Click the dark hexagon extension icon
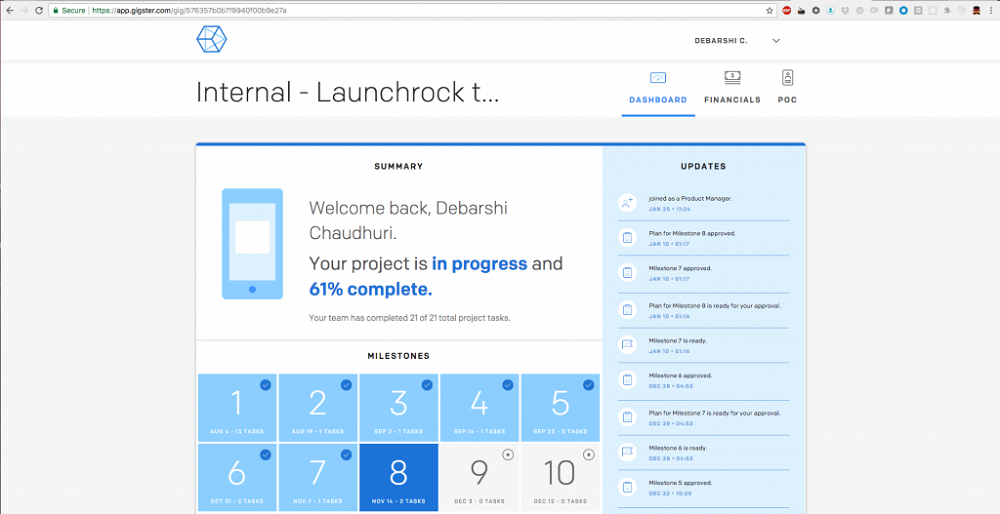The width and height of the screenshot is (1000, 514). coord(816,11)
